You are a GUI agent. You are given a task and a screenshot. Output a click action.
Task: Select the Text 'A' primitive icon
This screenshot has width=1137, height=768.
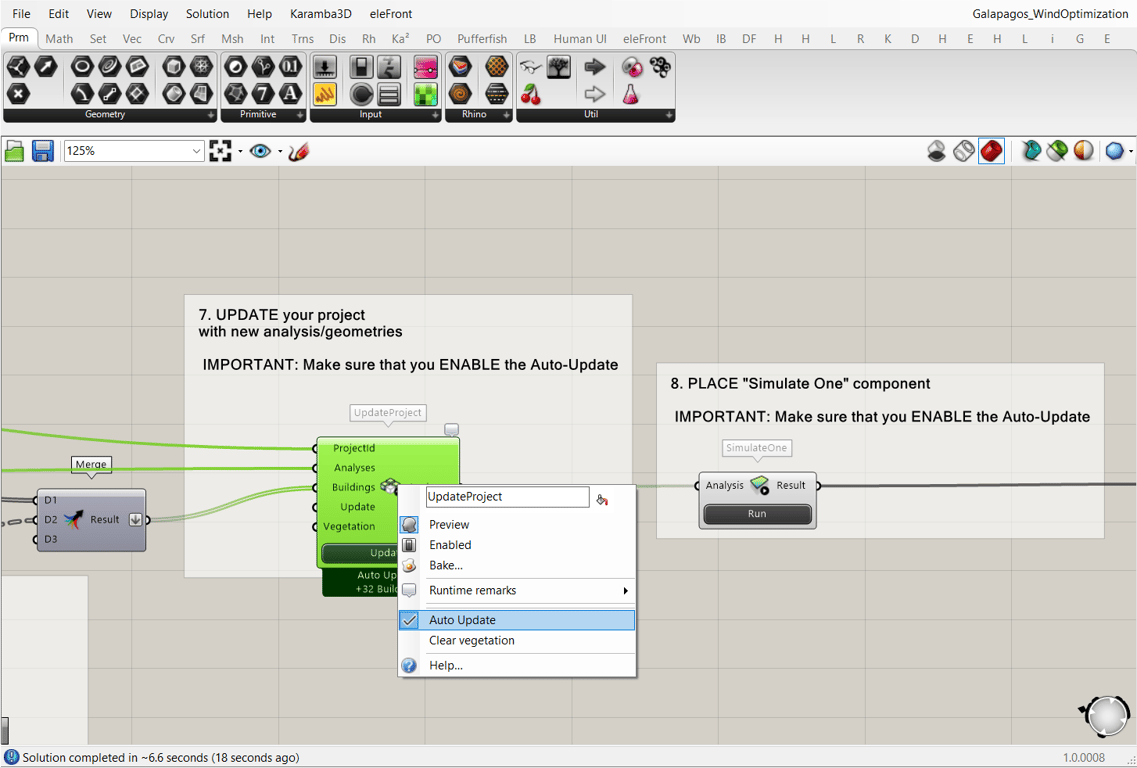click(290, 94)
